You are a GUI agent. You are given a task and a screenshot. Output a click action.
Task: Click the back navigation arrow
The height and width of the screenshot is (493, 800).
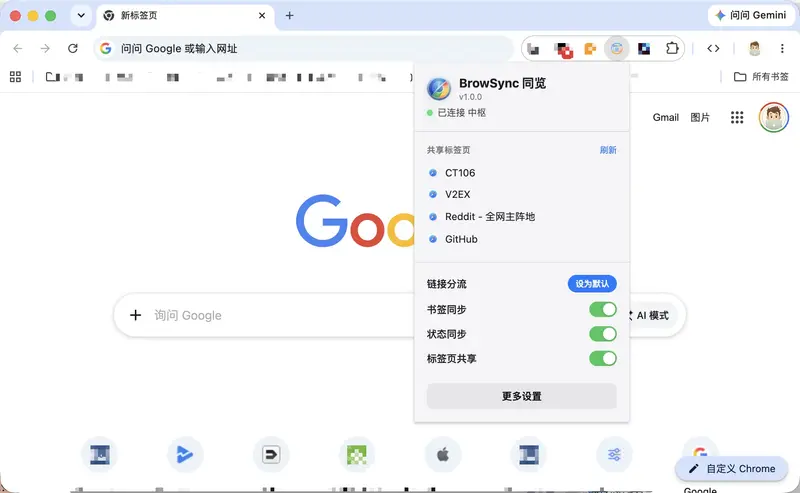pyautogui.click(x=18, y=48)
